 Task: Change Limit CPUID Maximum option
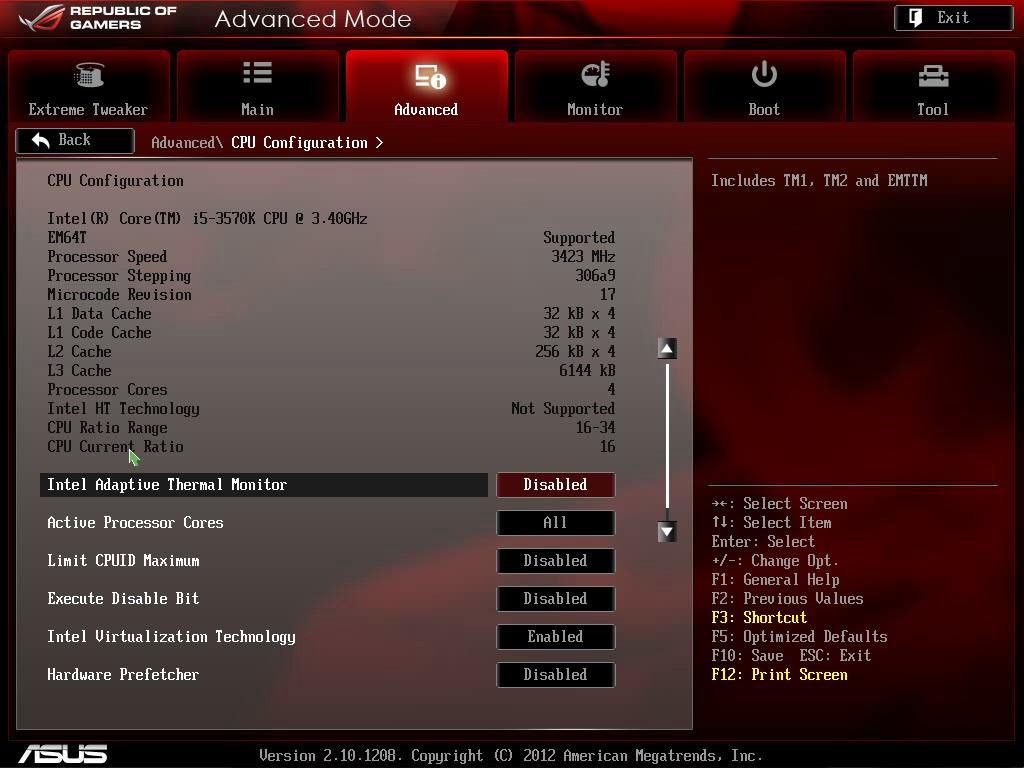556,560
